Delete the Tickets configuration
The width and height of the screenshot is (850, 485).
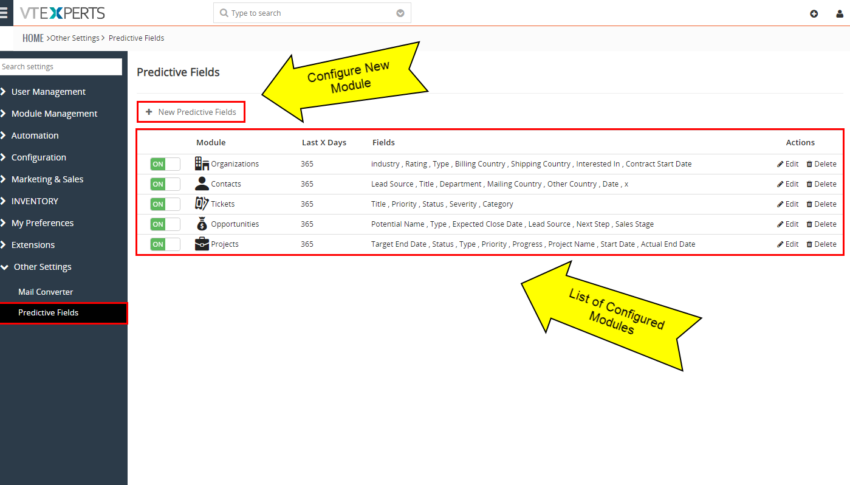pos(821,204)
